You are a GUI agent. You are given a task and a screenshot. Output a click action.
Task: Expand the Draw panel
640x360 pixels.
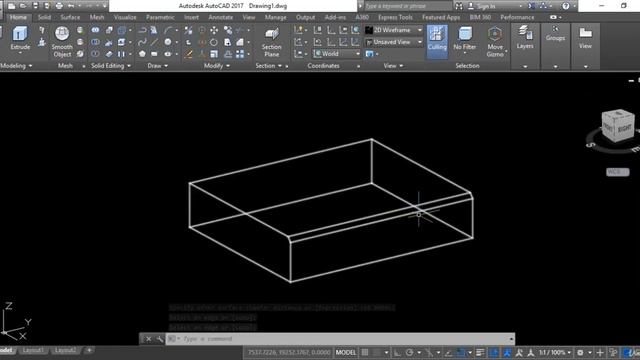click(x=158, y=66)
